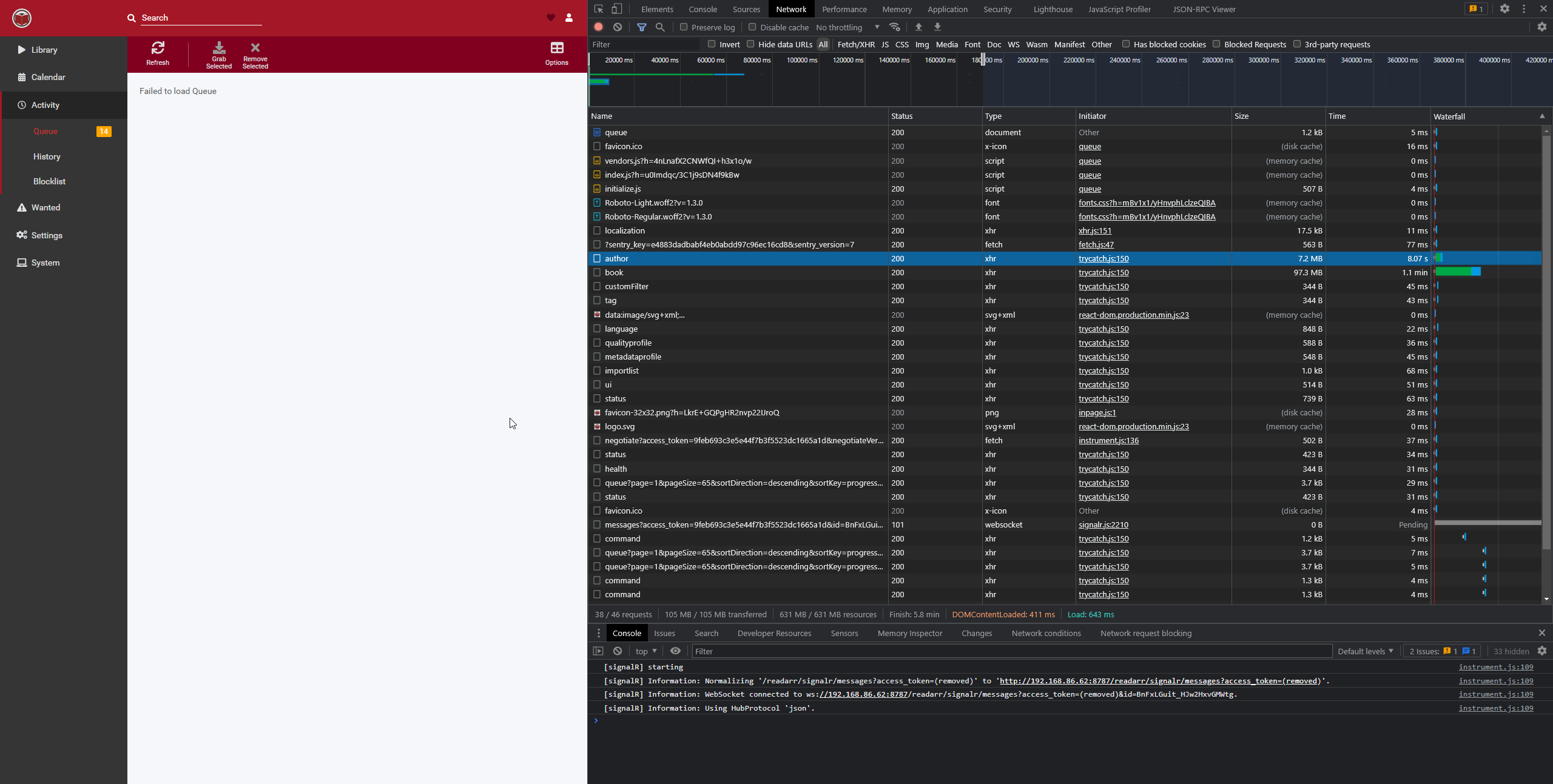Click the heart icon in Readarr's top bar
The width and height of the screenshot is (1553, 784).
(x=550, y=18)
